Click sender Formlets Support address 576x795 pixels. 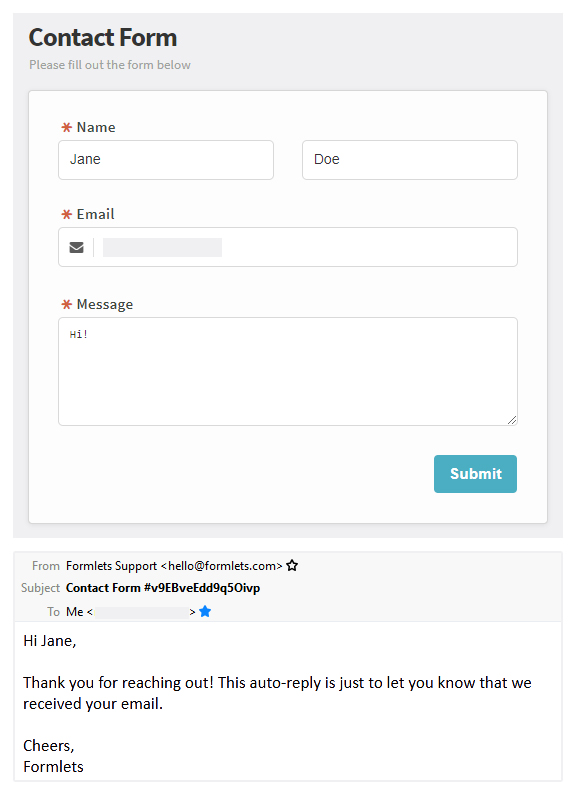(174, 566)
